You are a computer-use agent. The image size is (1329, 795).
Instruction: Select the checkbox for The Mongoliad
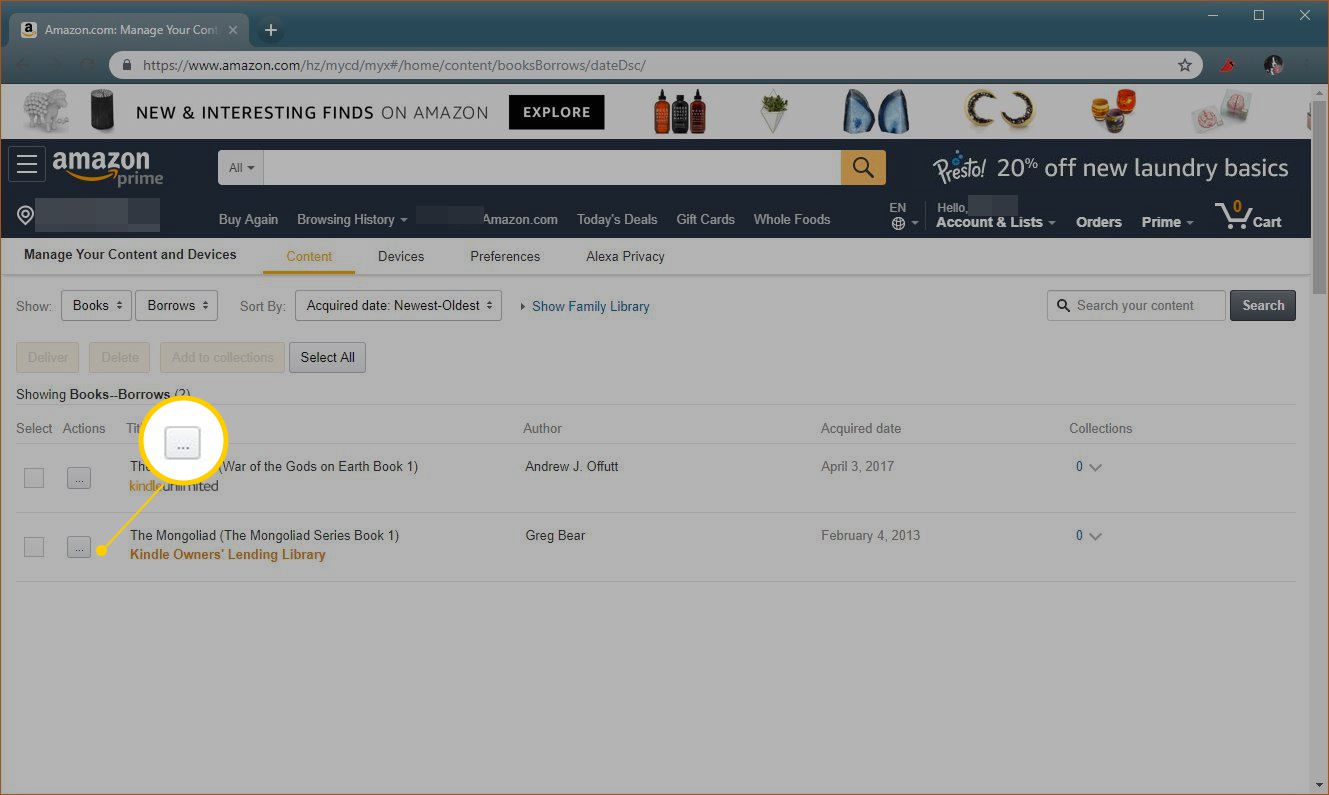point(34,547)
